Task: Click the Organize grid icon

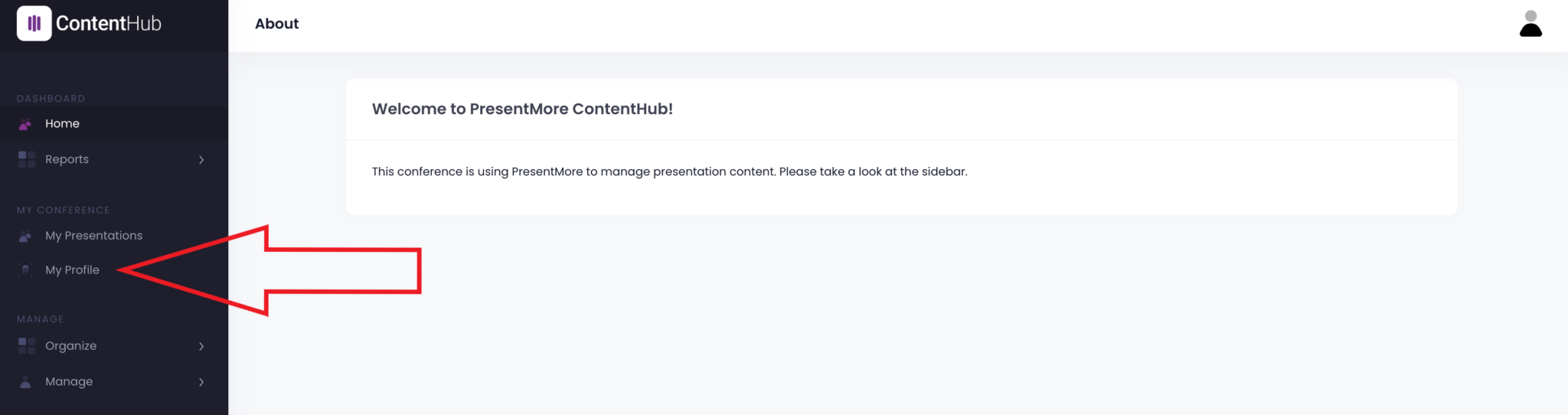Action: (x=27, y=346)
